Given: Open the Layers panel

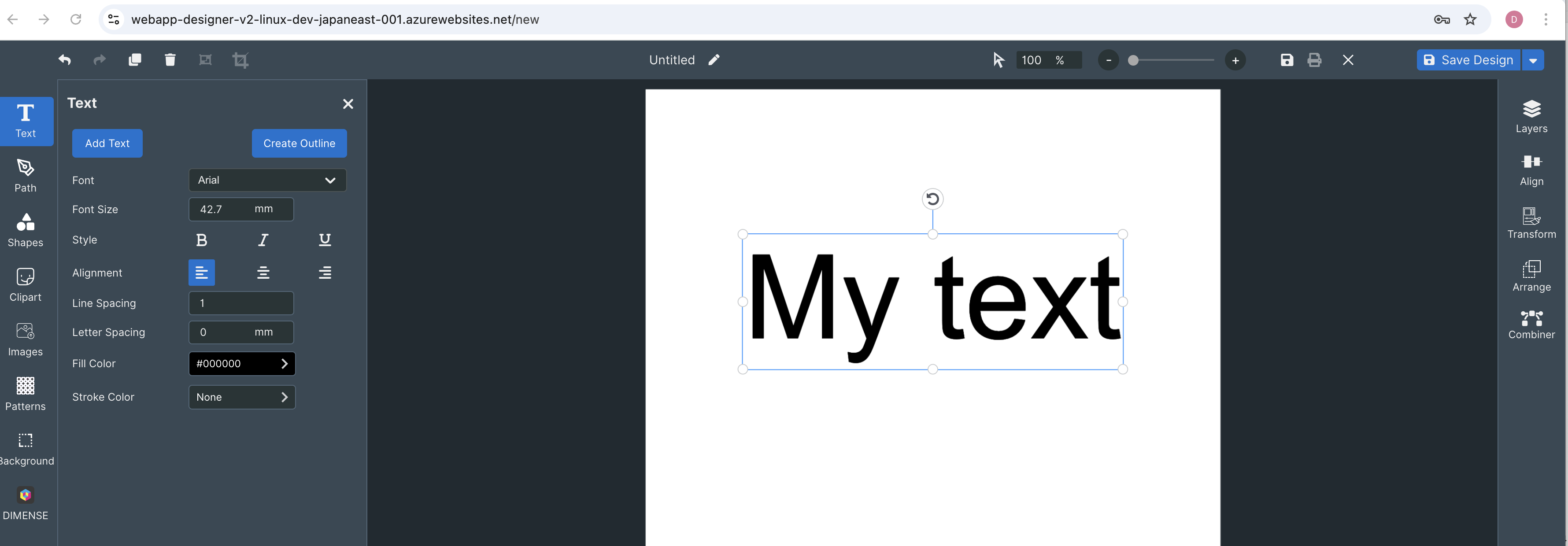Looking at the screenshot, I should pos(1531,116).
